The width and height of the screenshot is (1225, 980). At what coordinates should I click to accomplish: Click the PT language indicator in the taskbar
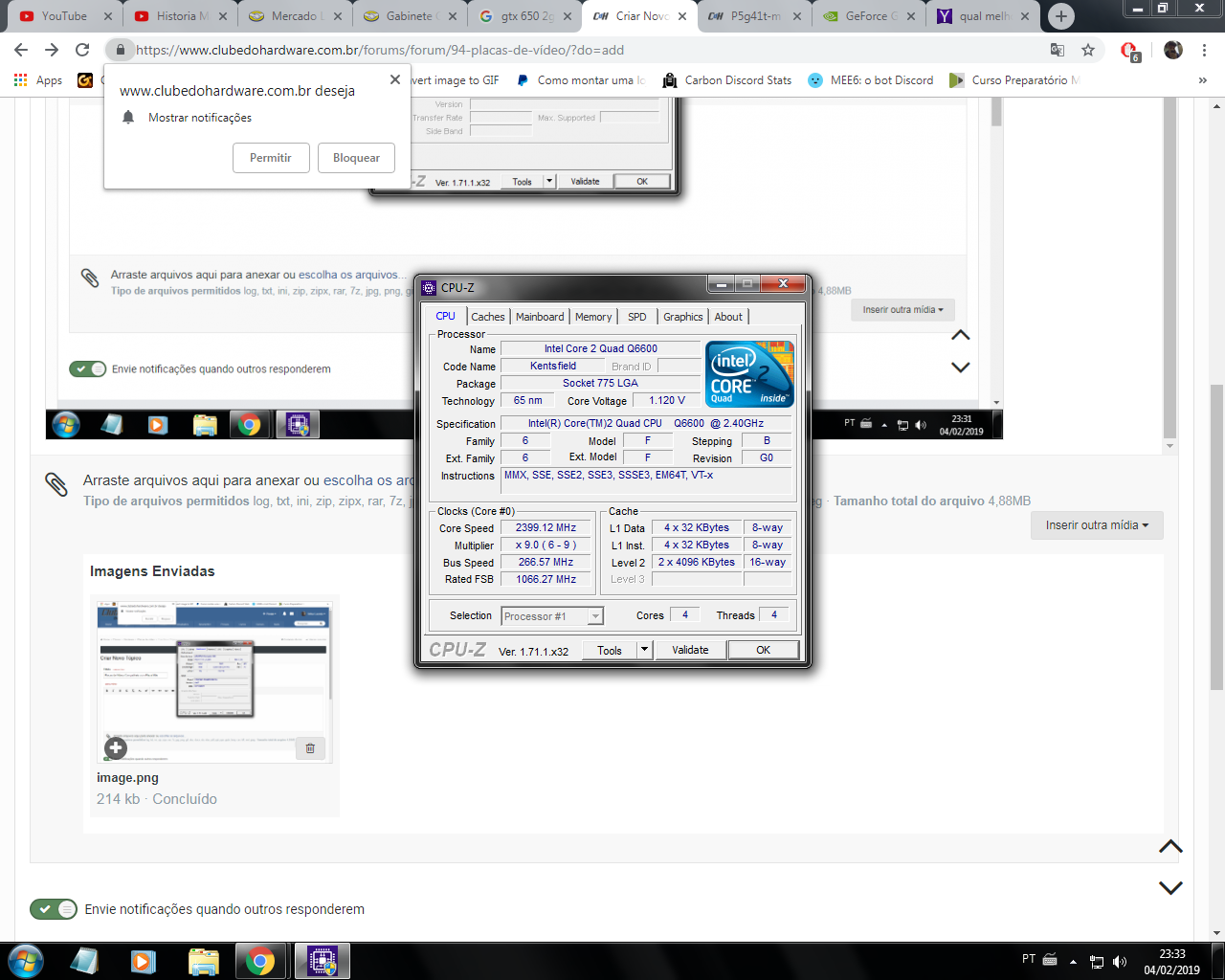click(1029, 959)
